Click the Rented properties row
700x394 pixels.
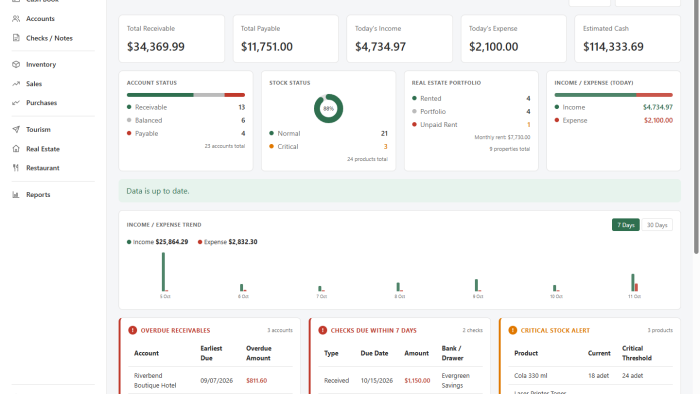tap(471, 98)
